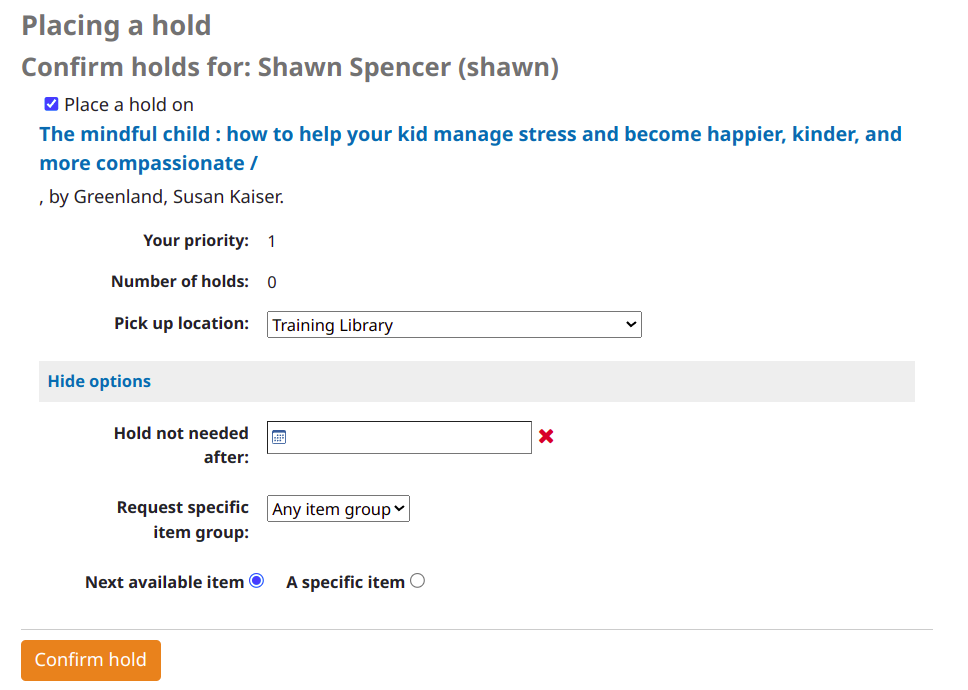Screen dimensions: 968x690
Task: Click the 'Place a hold on' label text
Action: (129, 105)
